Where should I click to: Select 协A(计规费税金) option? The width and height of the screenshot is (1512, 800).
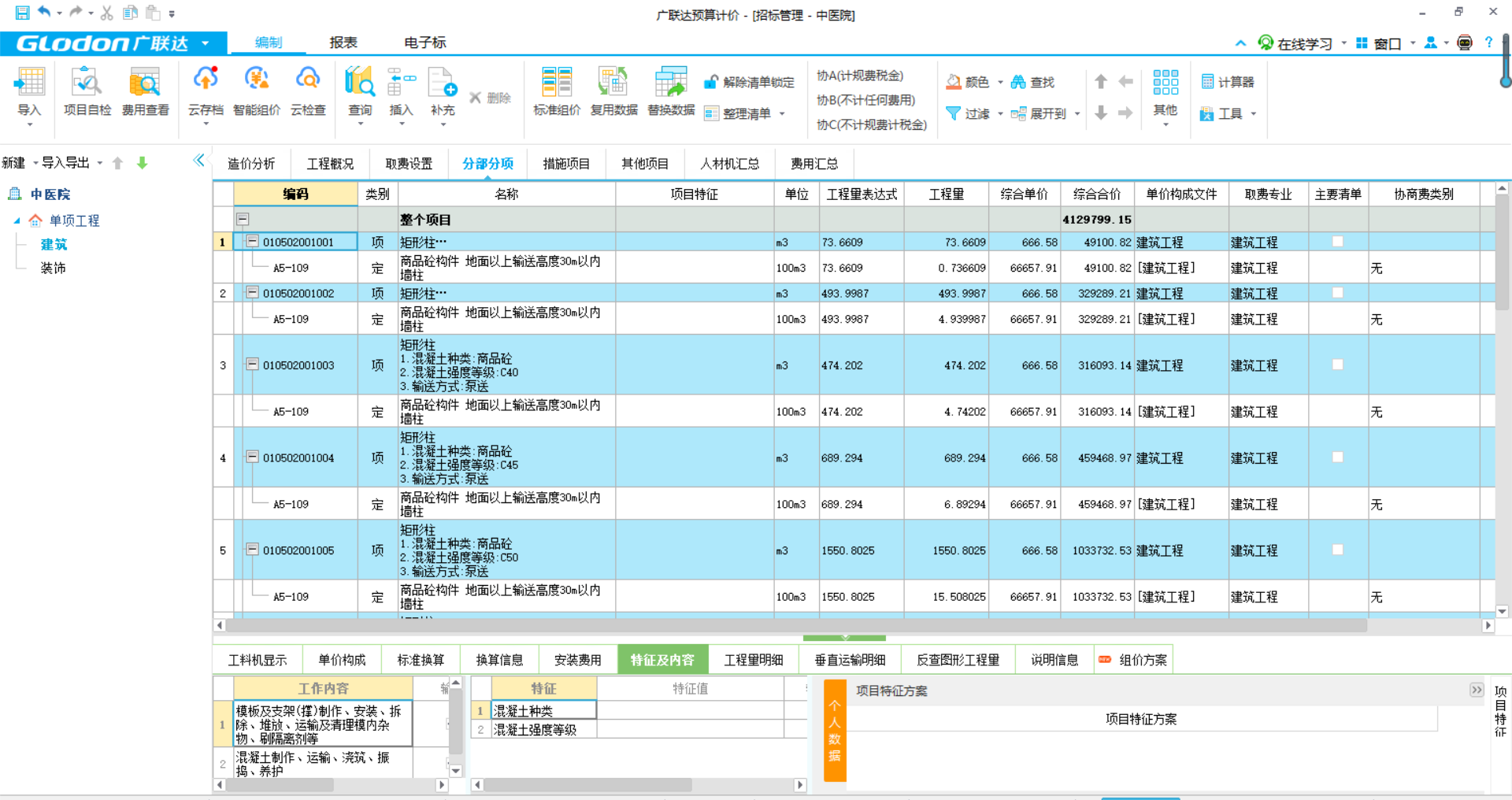860,76
